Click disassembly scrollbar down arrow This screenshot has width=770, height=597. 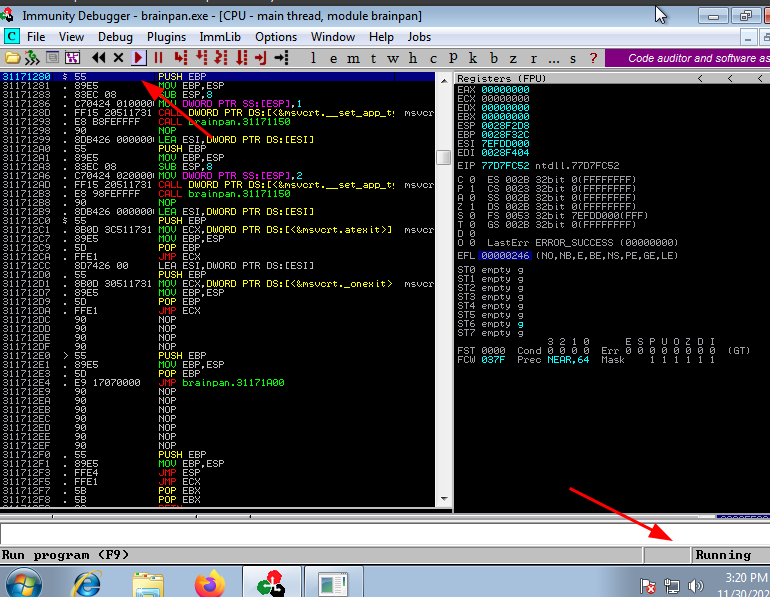(x=444, y=499)
